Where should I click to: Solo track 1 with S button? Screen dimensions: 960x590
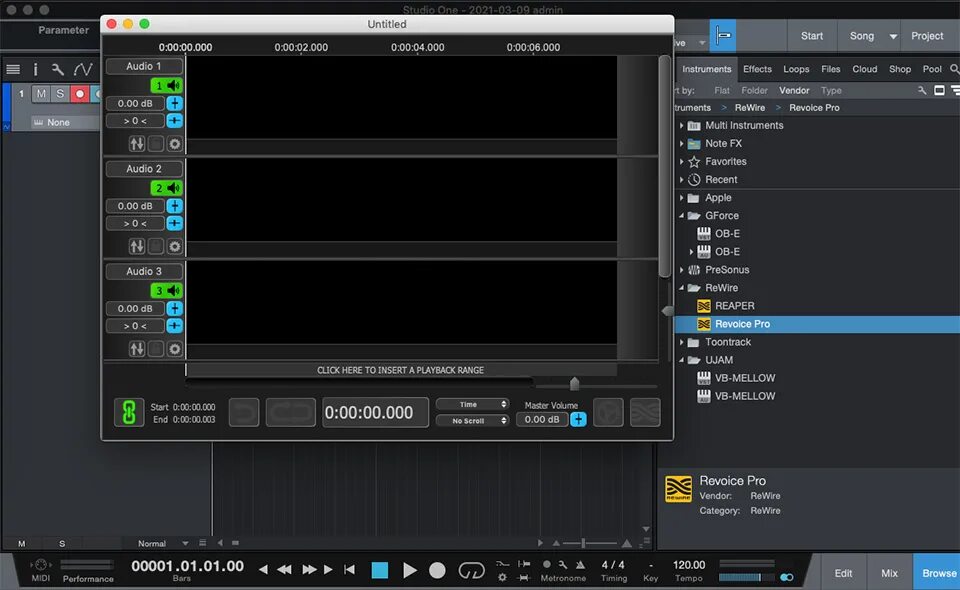60,94
